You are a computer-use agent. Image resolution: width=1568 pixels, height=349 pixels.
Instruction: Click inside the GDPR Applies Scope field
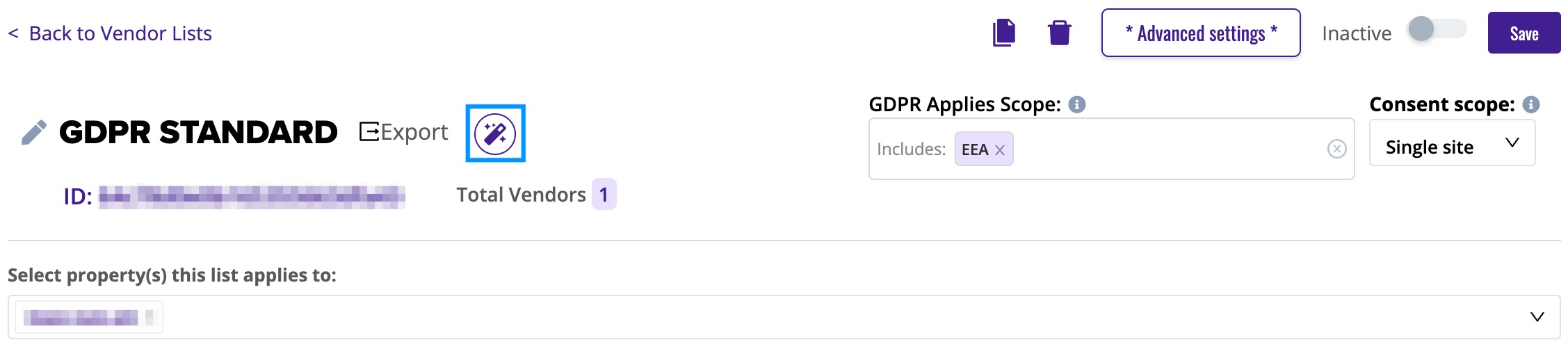click(x=1111, y=149)
